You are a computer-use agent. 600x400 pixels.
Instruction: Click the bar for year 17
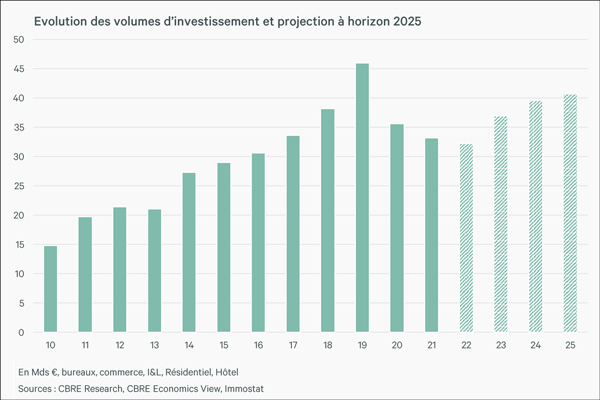point(293,234)
